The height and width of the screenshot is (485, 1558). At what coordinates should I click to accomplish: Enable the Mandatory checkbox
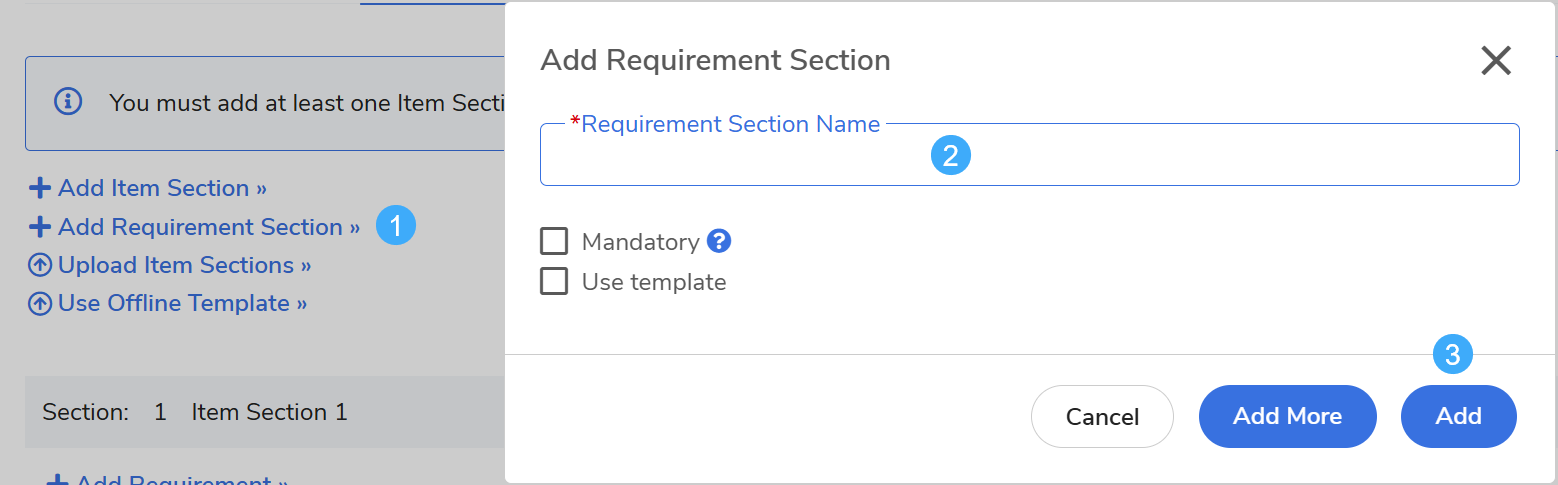coord(554,242)
